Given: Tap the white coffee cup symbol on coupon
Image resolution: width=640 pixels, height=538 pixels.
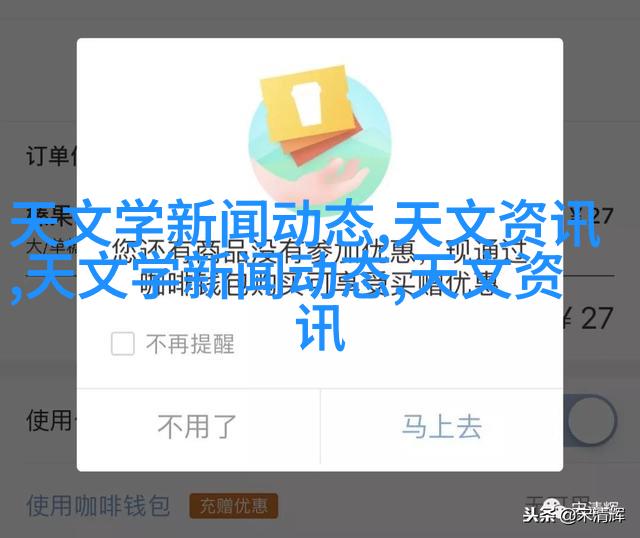Looking at the screenshot, I should pos(305,102).
